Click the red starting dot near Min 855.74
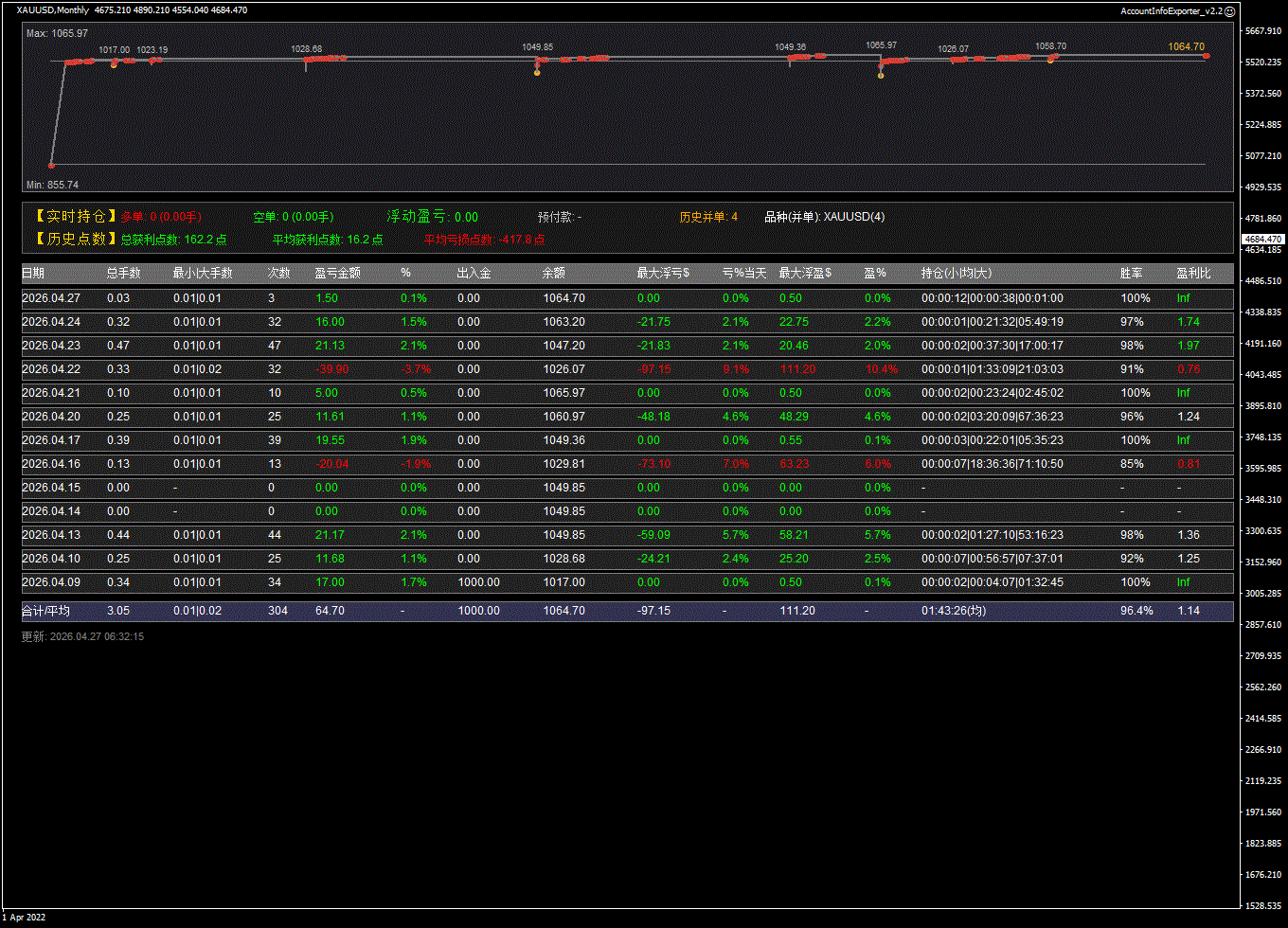The height and width of the screenshot is (928, 1288). tap(51, 165)
